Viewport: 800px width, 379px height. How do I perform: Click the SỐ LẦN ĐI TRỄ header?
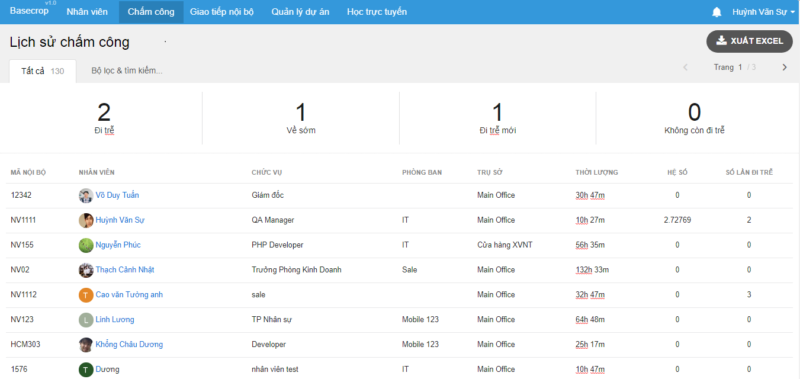point(749,172)
